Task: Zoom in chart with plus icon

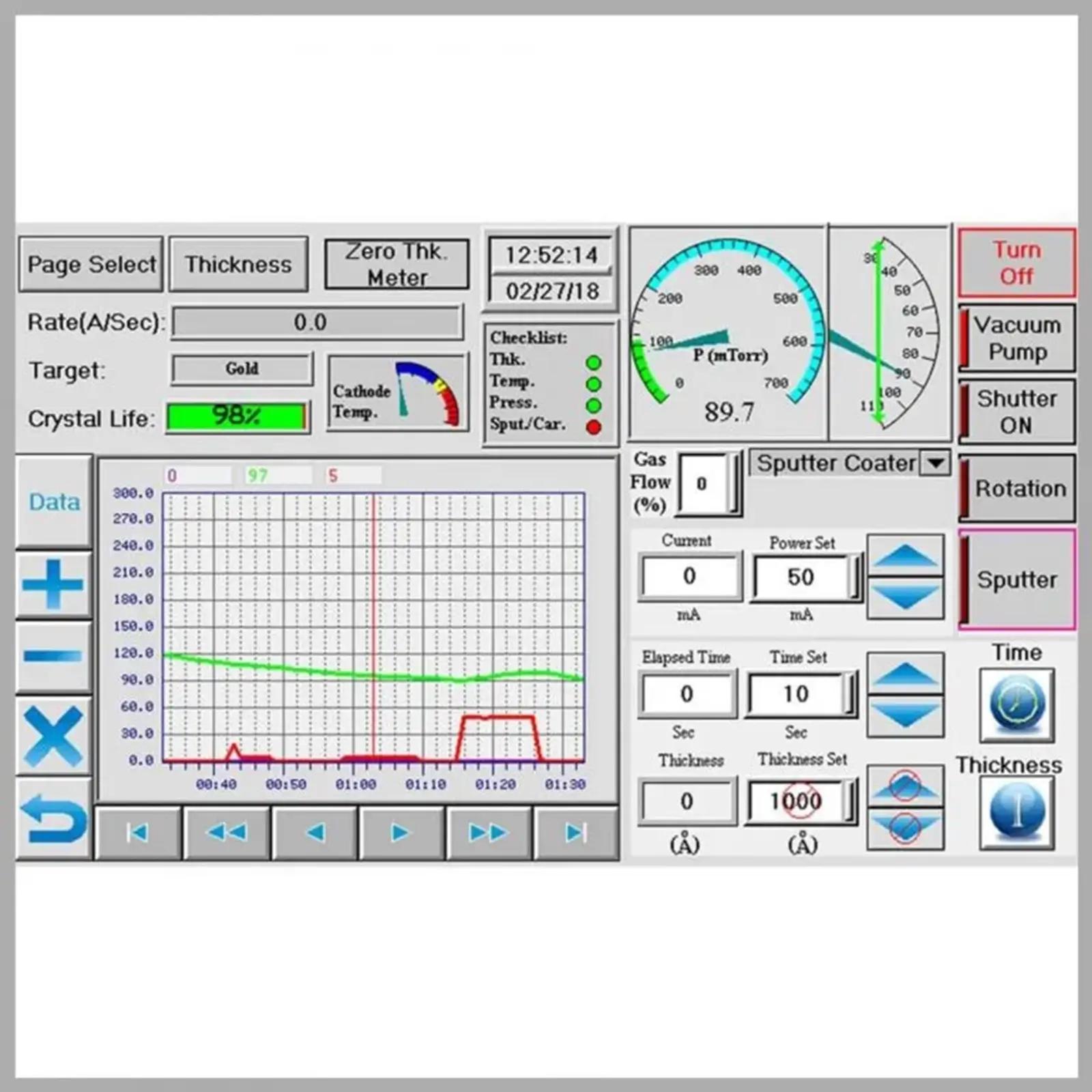Action: coord(54,585)
